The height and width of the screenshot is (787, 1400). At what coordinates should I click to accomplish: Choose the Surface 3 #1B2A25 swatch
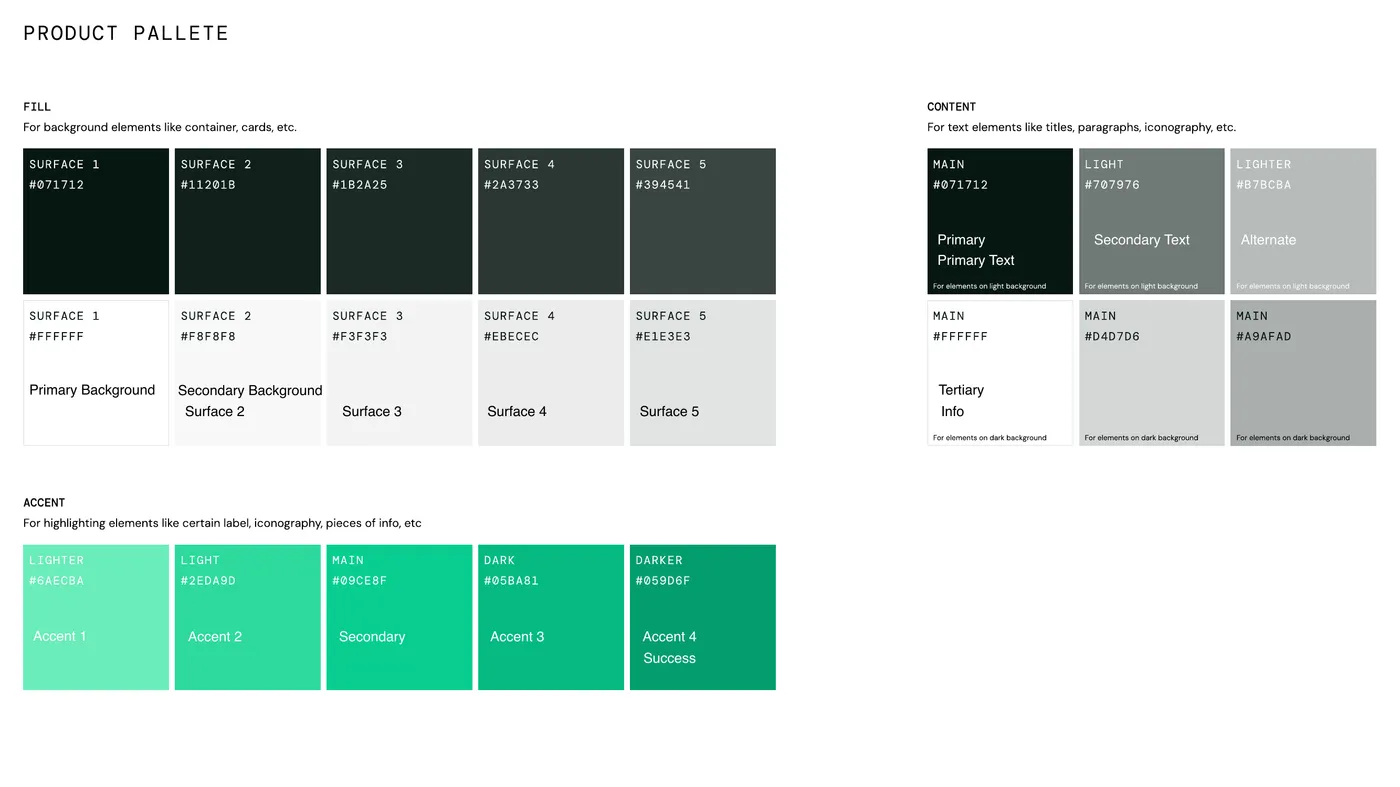(x=399, y=221)
